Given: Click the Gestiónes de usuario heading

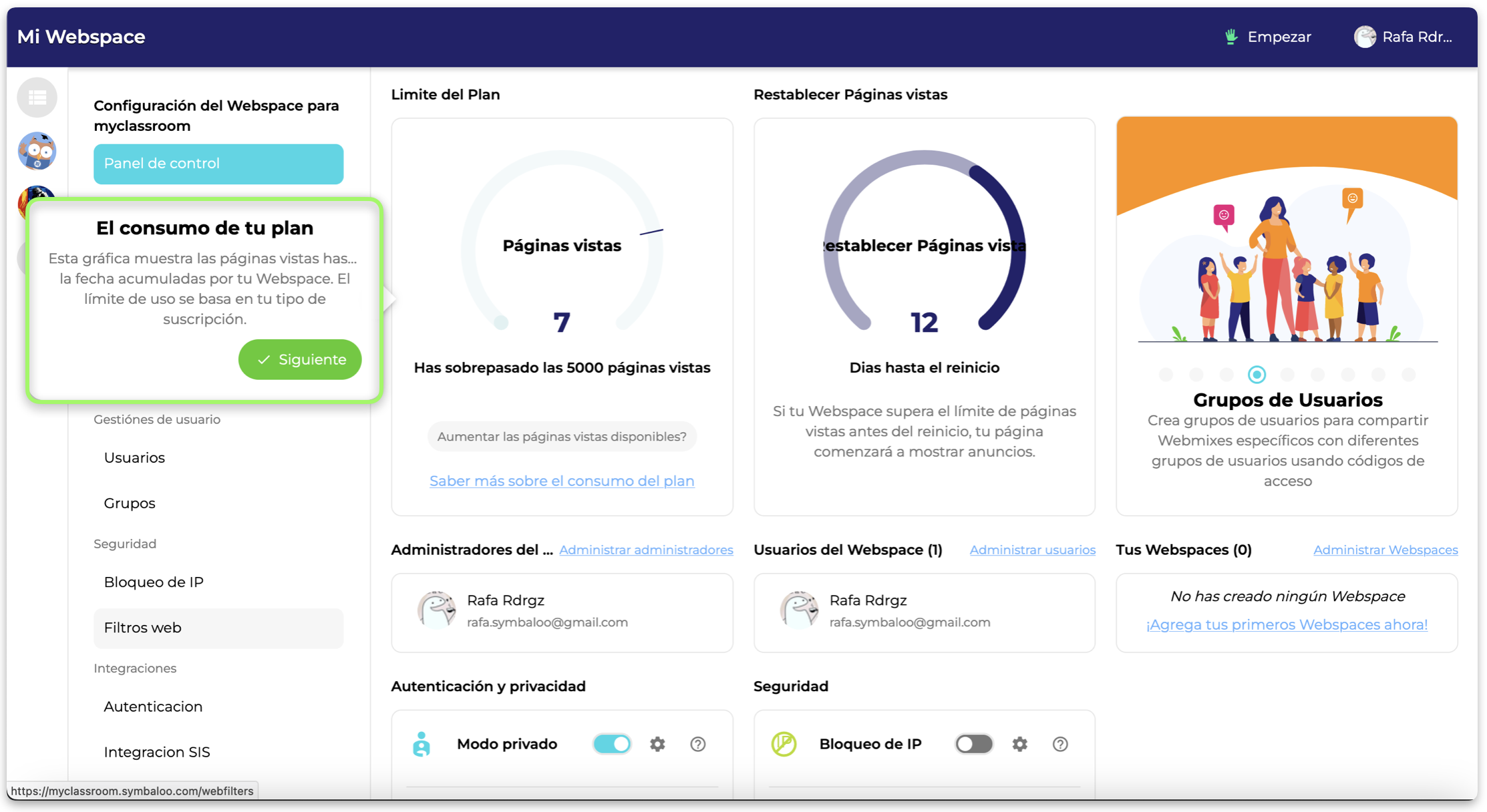Looking at the screenshot, I should pos(157,419).
